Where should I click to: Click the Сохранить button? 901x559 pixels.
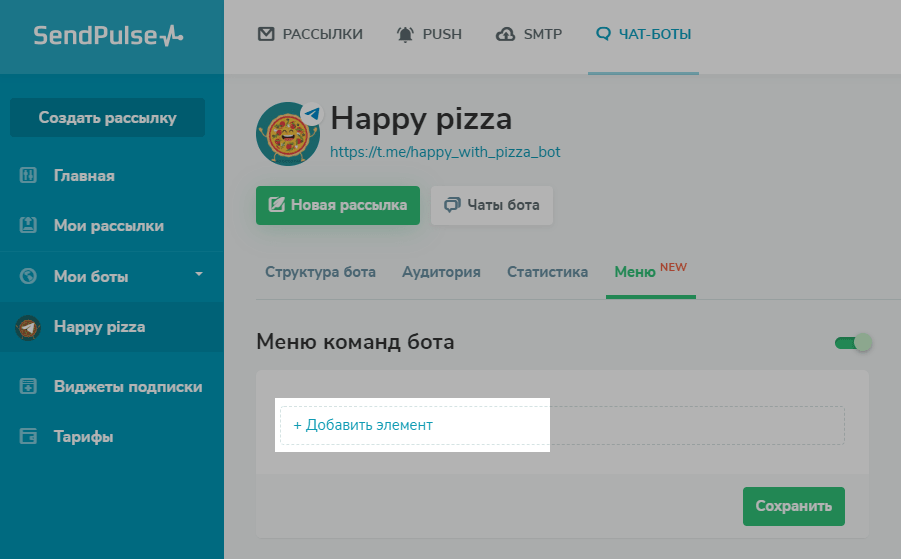(794, 506)
